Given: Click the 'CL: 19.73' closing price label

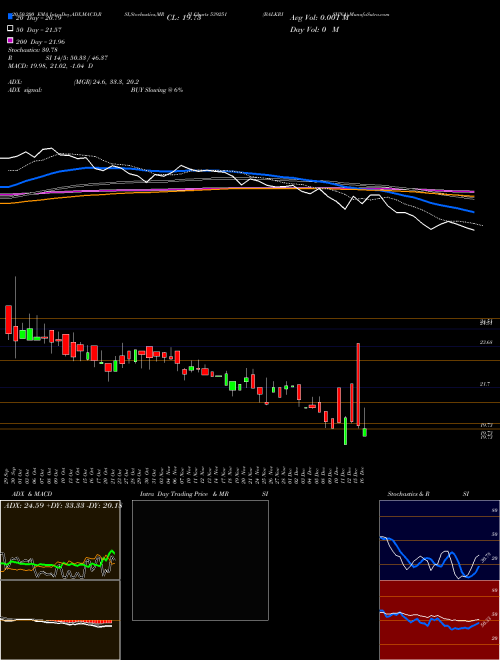Looking at the screenshot, I should point(184,18).
